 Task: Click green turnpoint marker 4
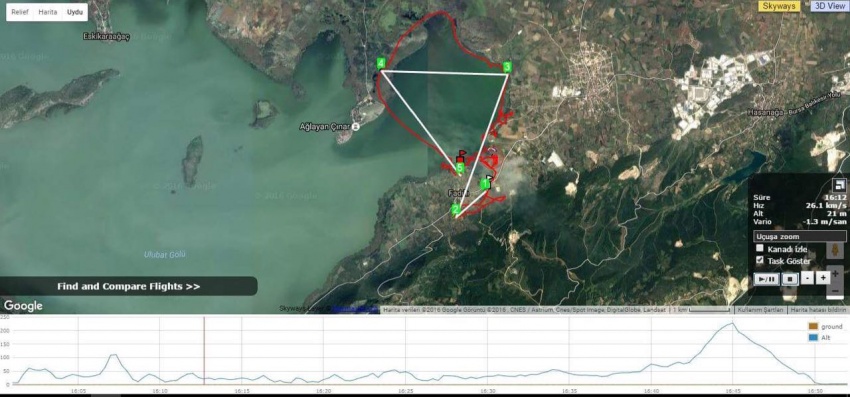(382, 63)
